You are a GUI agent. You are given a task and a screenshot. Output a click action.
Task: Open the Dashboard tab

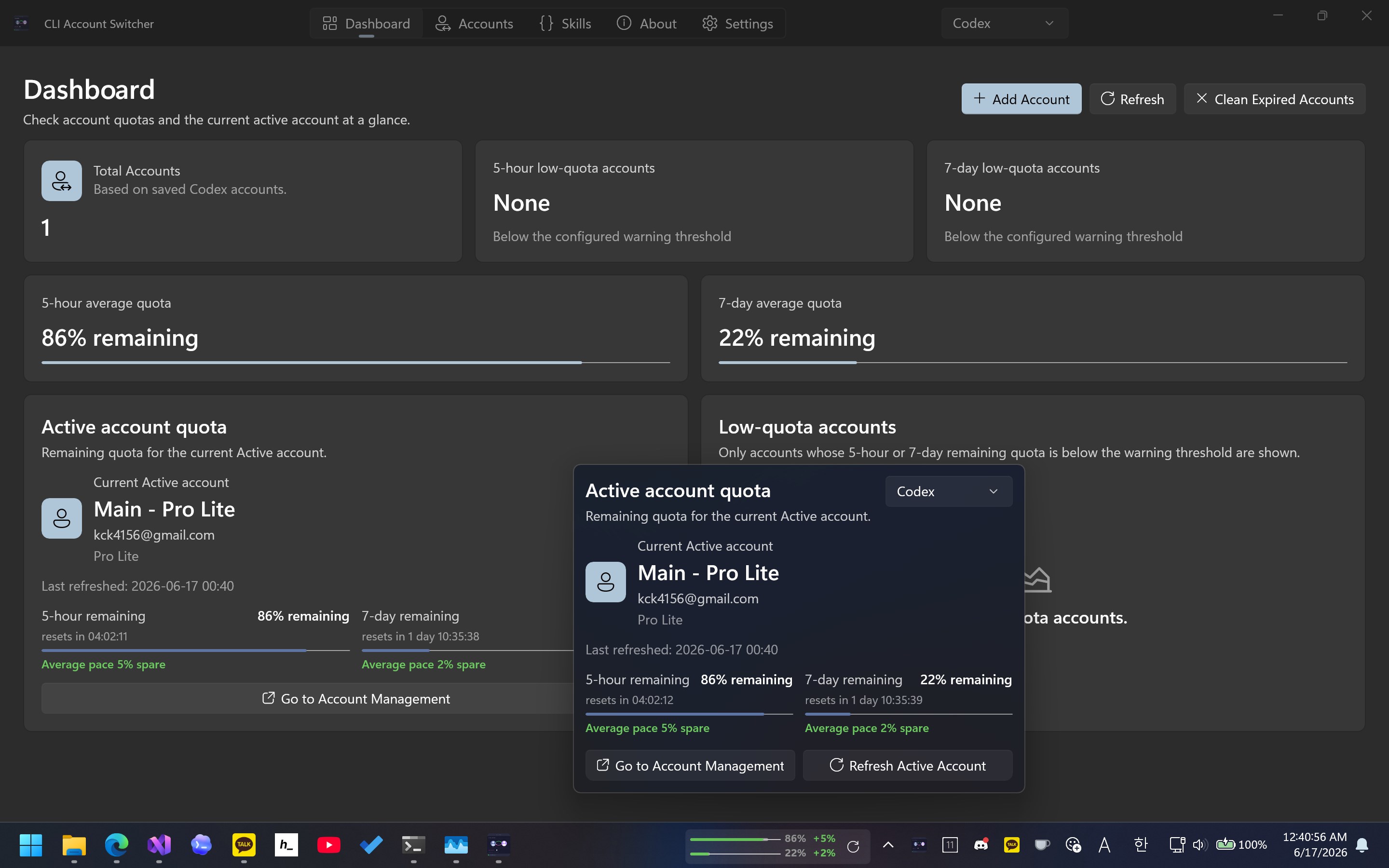pos(366,24)
